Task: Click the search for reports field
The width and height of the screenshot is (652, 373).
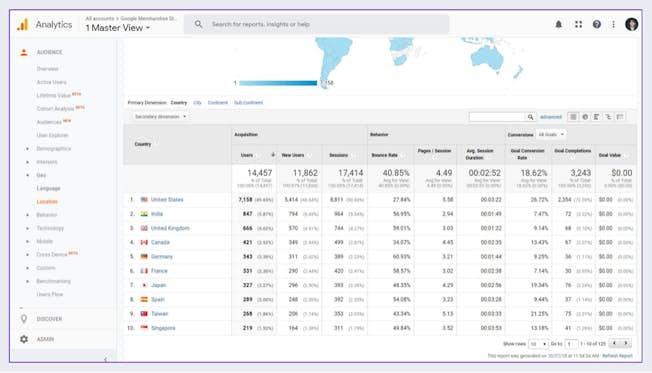Action: pos(316,24)
